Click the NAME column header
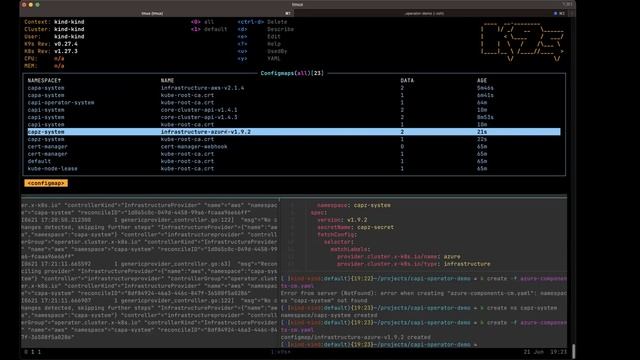Screen dimensions: 640x360 (167, 80)
